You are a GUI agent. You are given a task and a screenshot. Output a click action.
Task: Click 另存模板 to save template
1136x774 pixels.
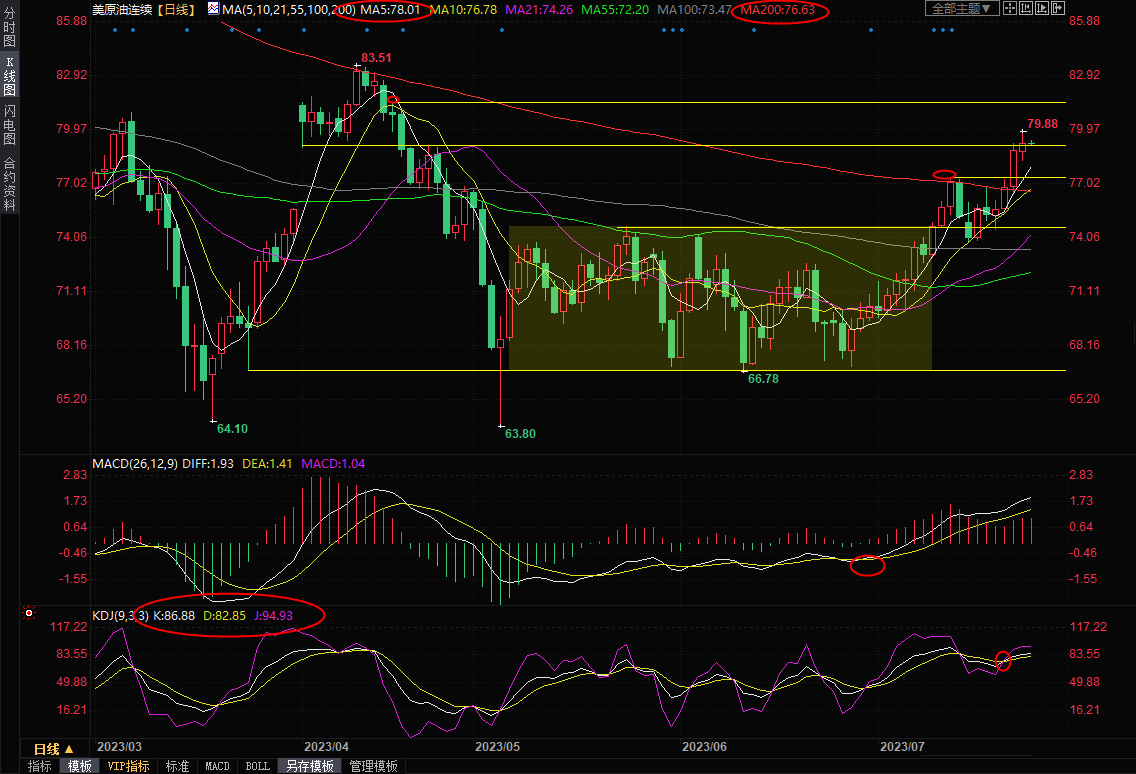coord(309,766)
